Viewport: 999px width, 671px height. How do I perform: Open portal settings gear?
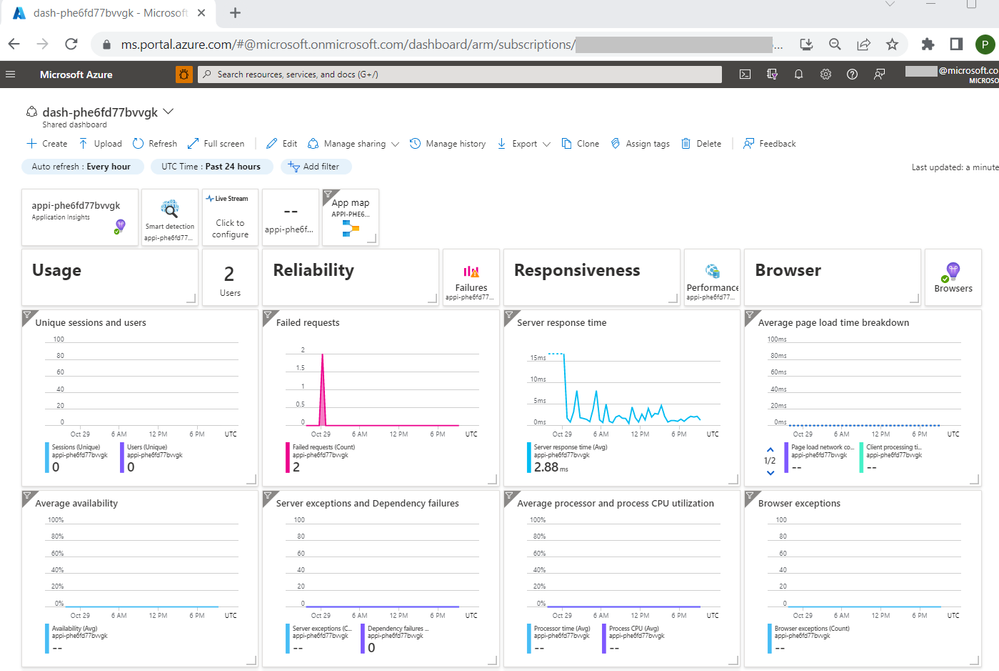tap(826, 75)
